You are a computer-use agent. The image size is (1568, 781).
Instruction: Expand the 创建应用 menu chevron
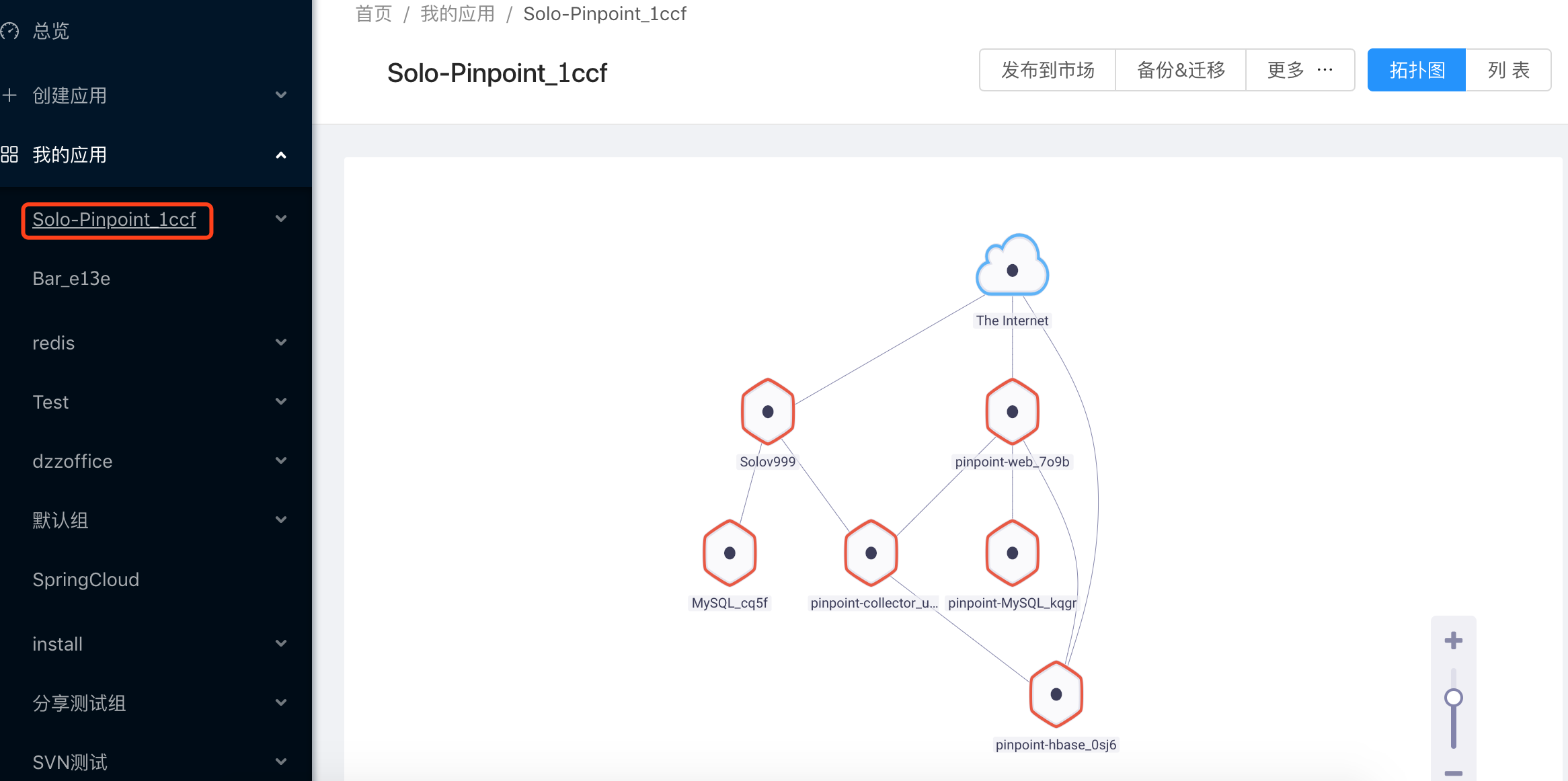tap(281, 95)
